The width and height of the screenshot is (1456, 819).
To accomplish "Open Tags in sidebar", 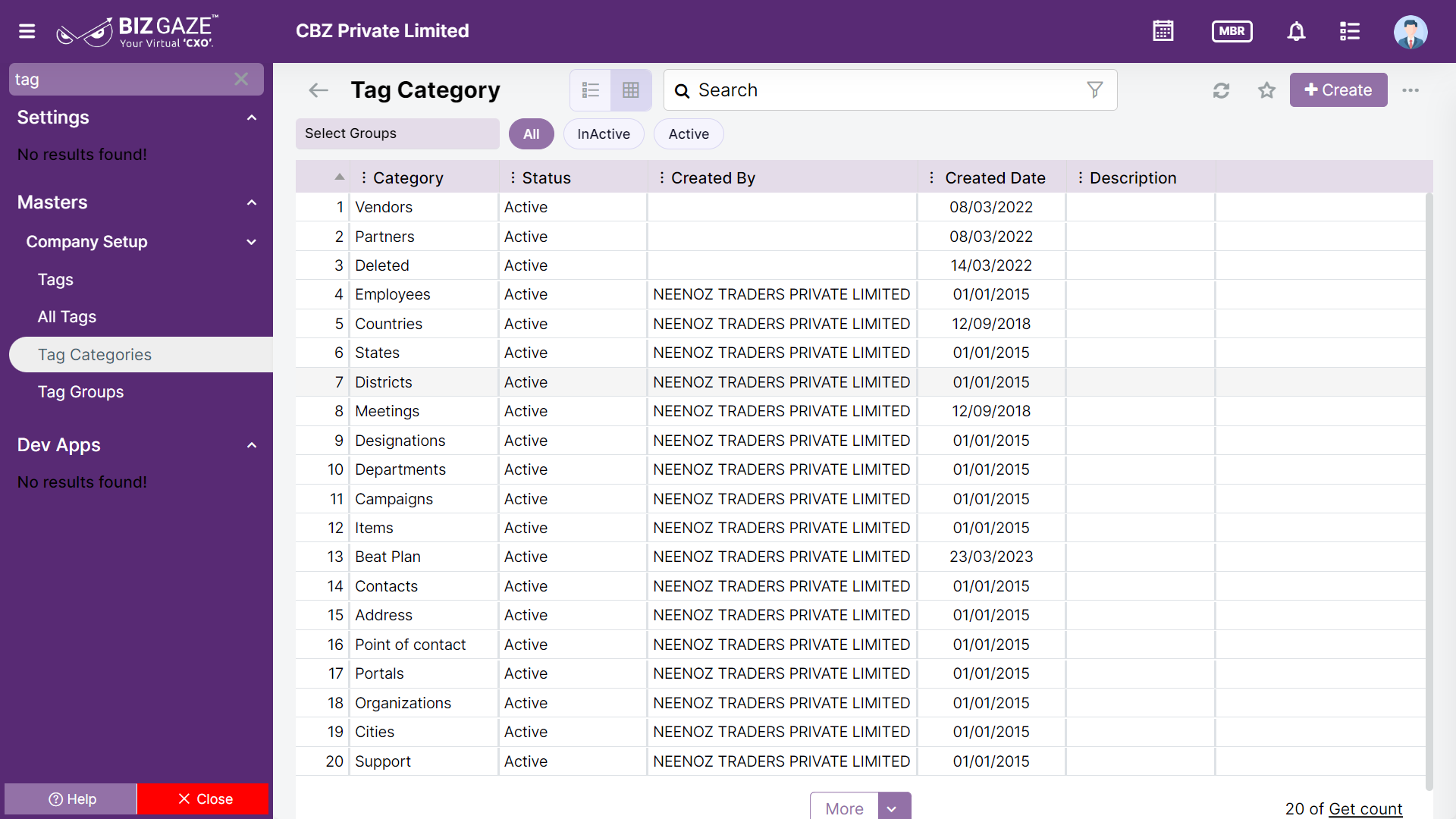I will click(55, 280).
